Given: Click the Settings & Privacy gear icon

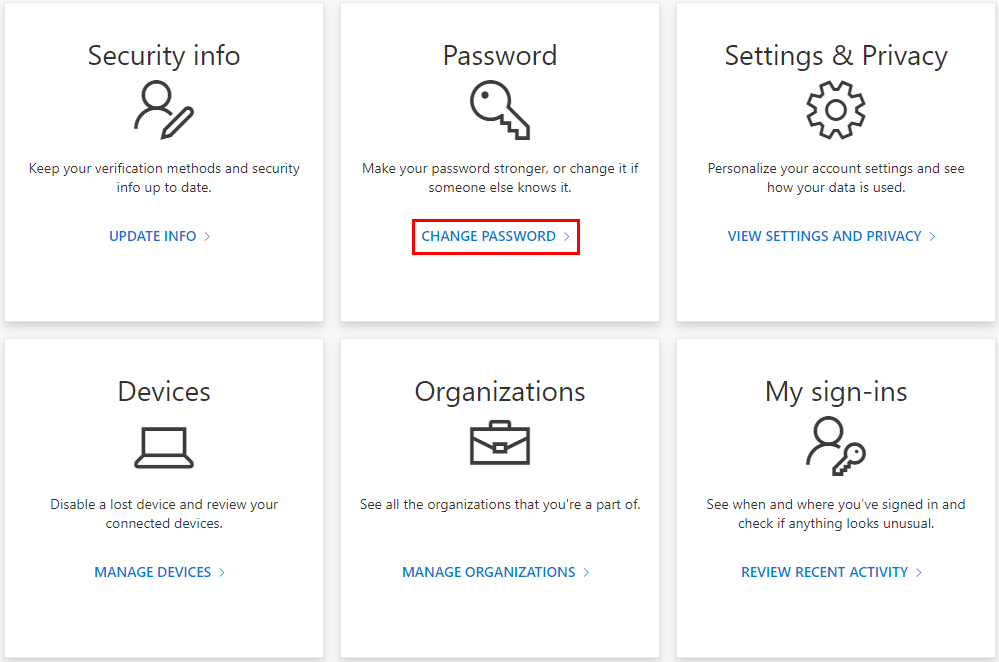Looking at the screenshot, I should tap(836, 111).
